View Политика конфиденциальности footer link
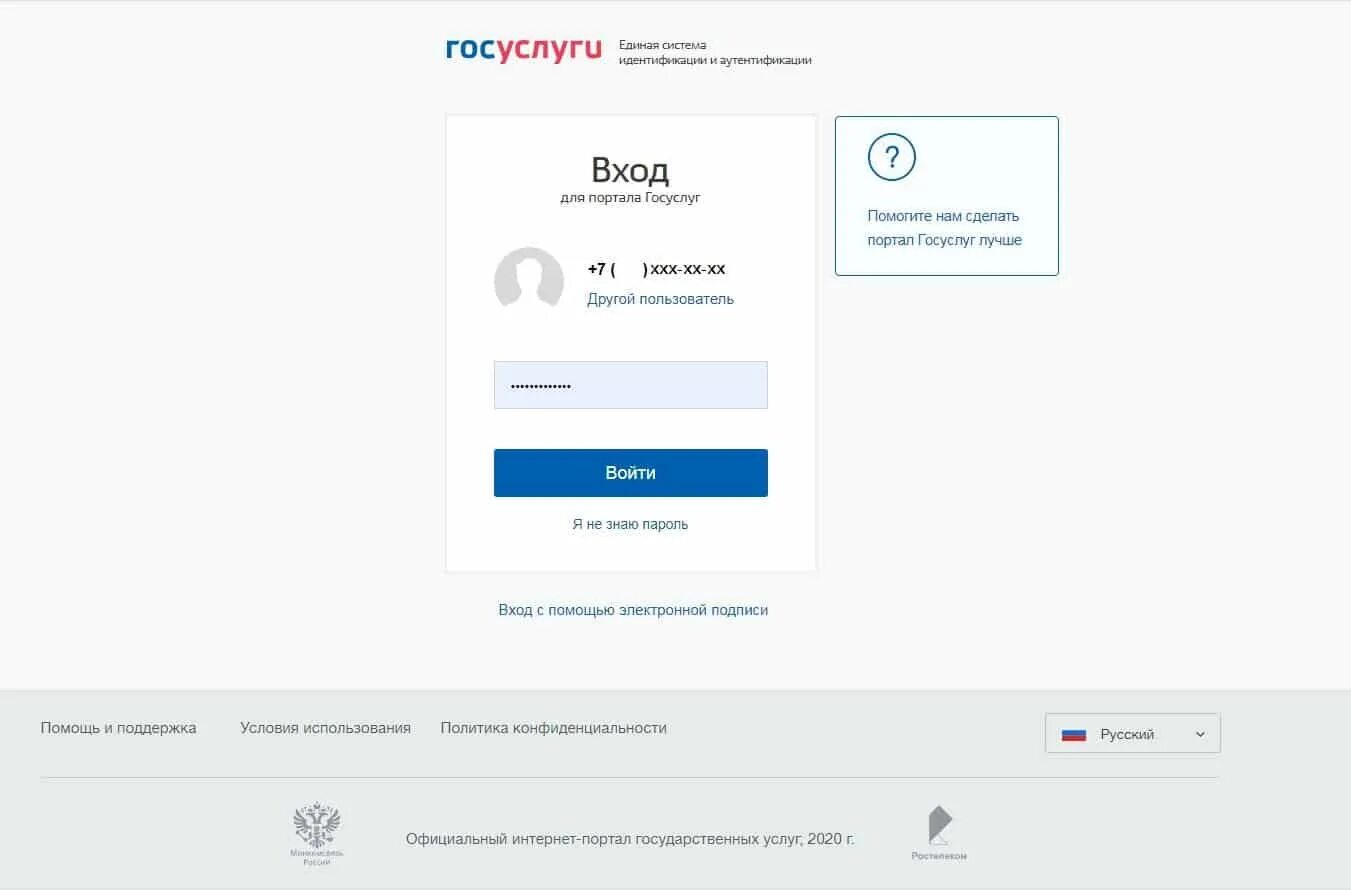1351x890 pixels. (x=553, y=728)
